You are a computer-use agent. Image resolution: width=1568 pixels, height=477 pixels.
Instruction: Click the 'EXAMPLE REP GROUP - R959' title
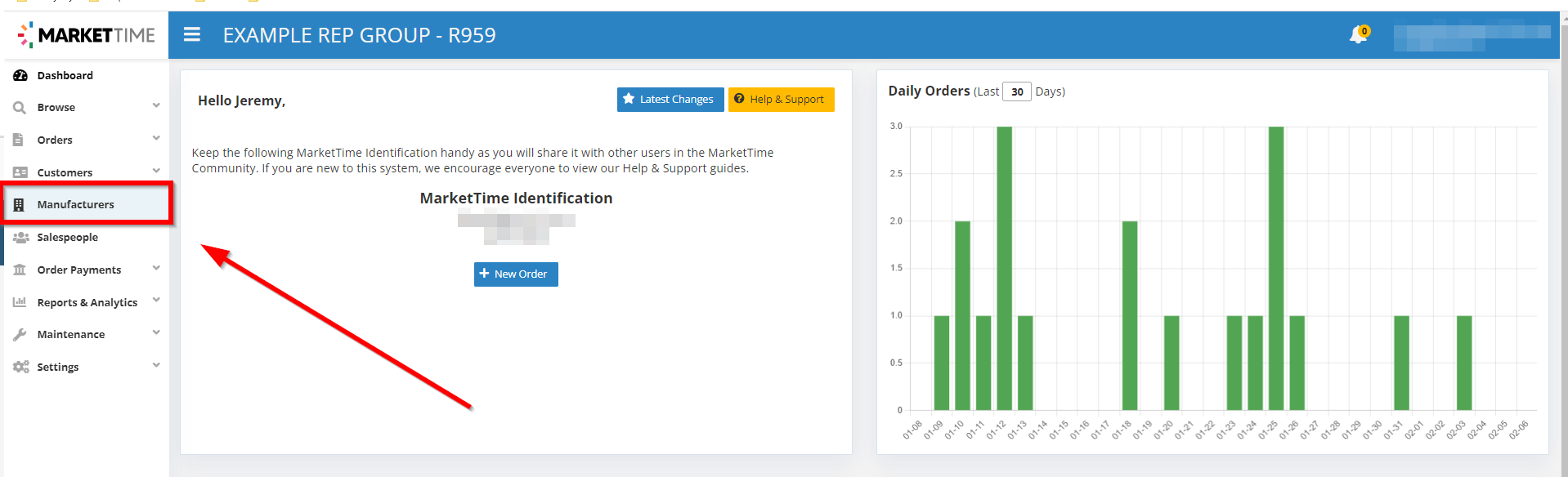coord(360,35)
